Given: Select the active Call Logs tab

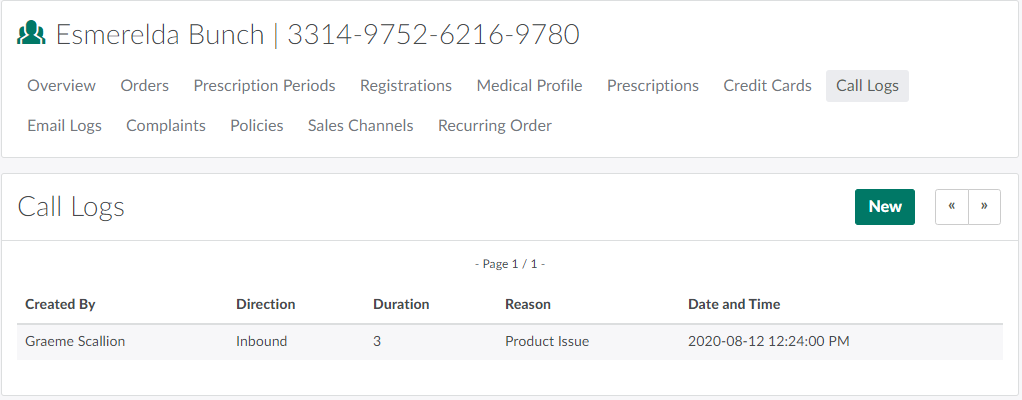Looking at the screenshot, I should 867,86.
